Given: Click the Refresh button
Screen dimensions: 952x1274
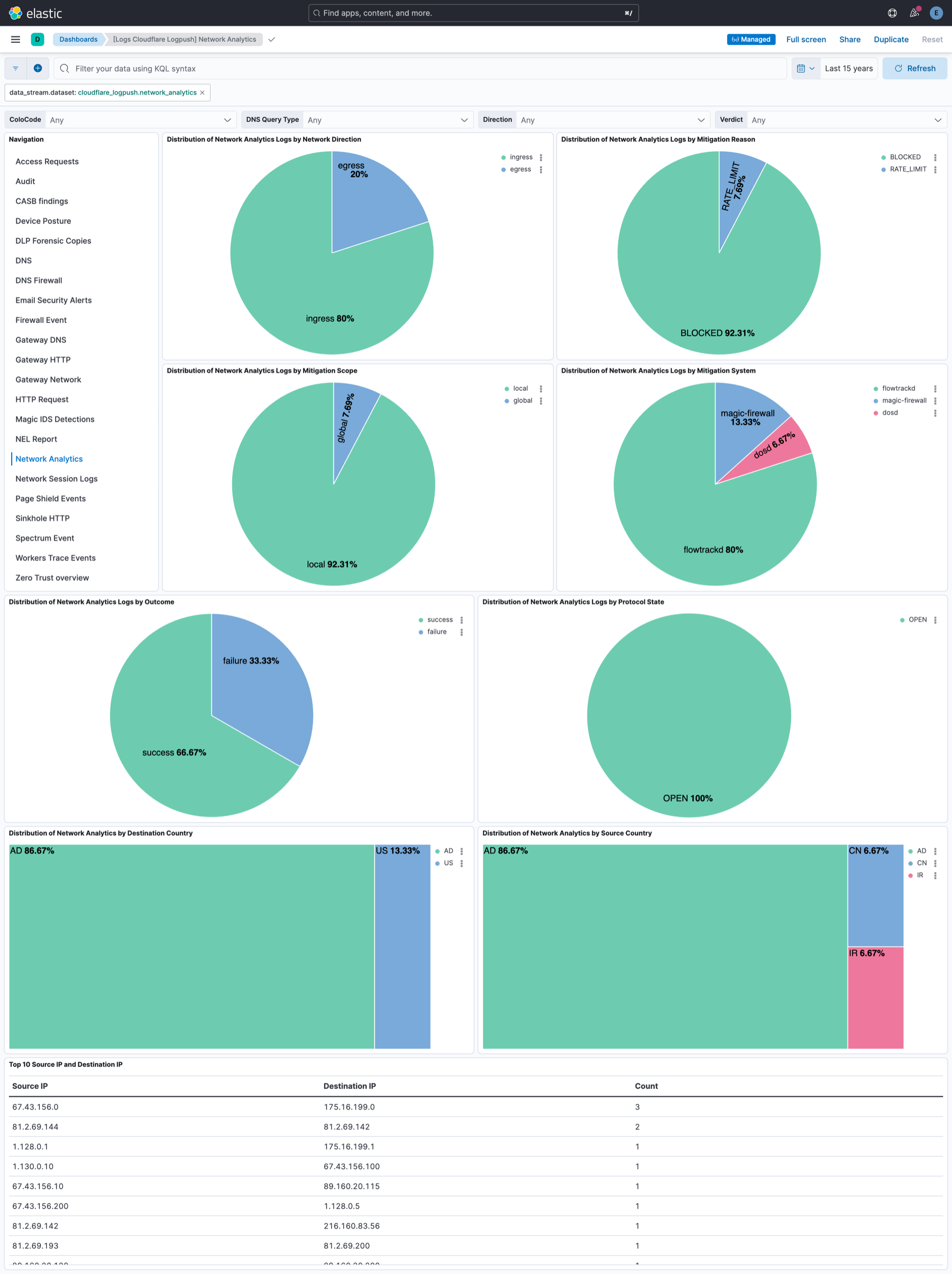Looking at the screenshot, I should click(914, 68).
